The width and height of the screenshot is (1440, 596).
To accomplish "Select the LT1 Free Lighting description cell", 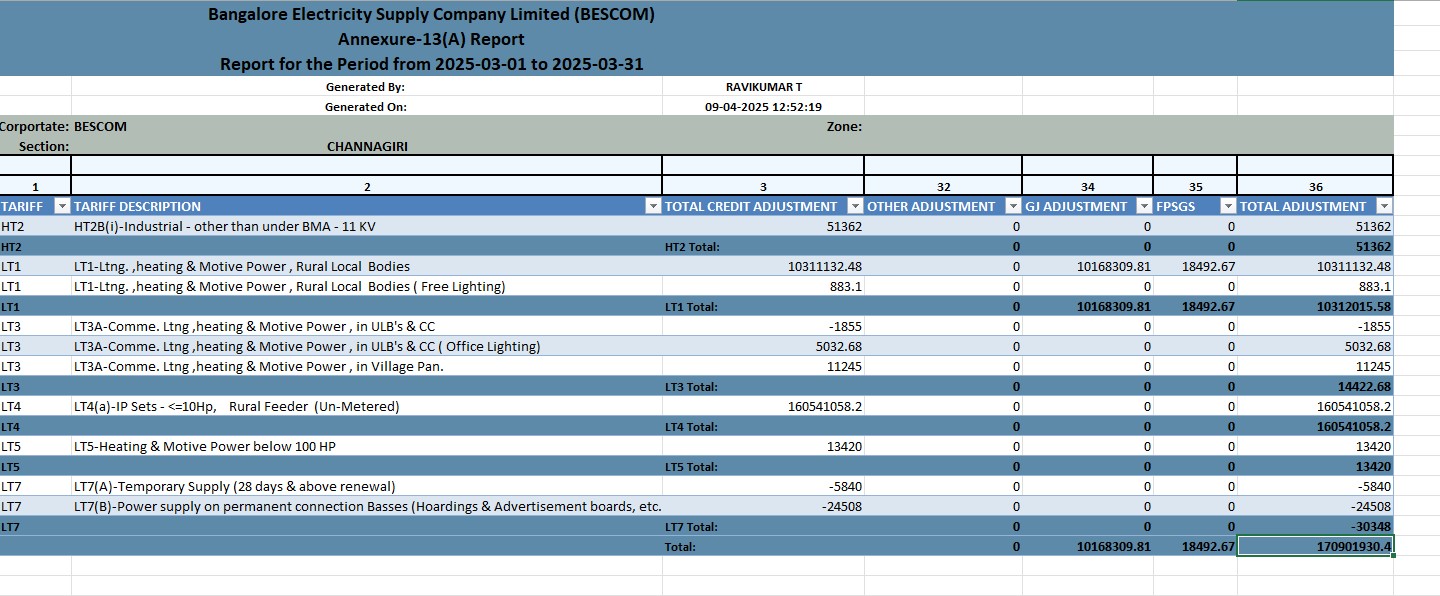I will 367,286.
